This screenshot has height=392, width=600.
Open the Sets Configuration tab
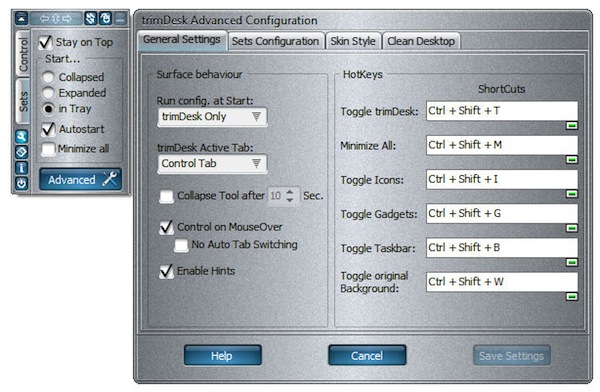pyautogui.click(x=276, y=41)
